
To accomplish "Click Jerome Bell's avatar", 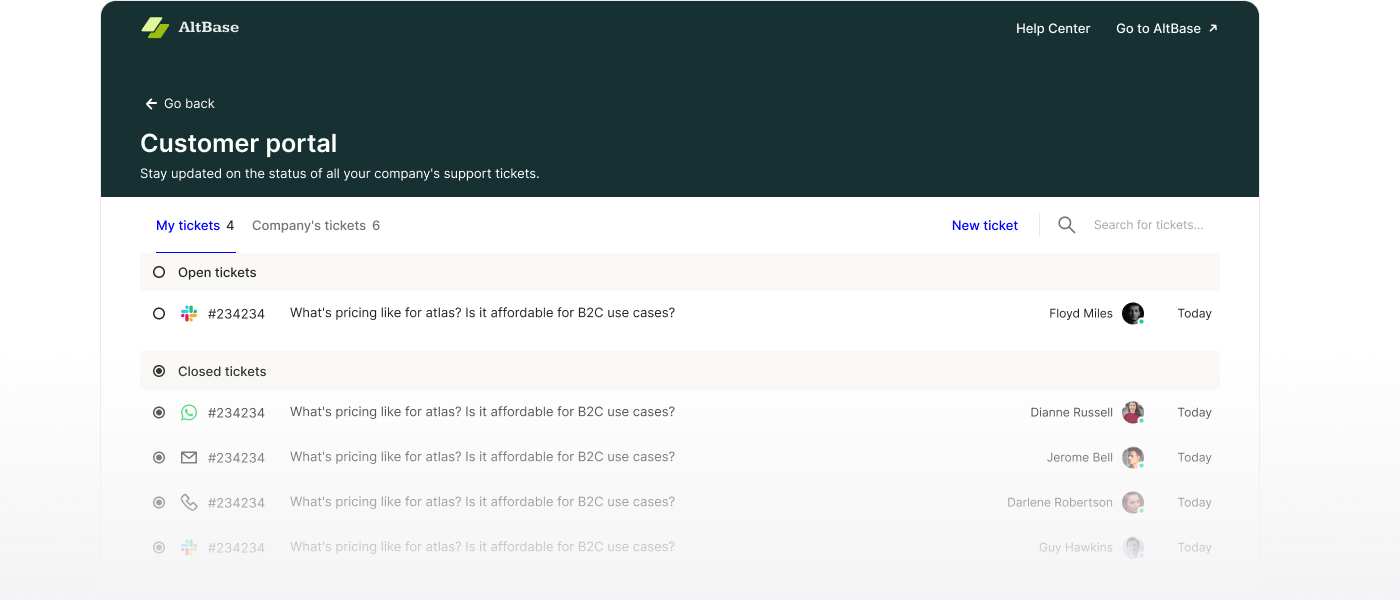I will [1133, 457].
